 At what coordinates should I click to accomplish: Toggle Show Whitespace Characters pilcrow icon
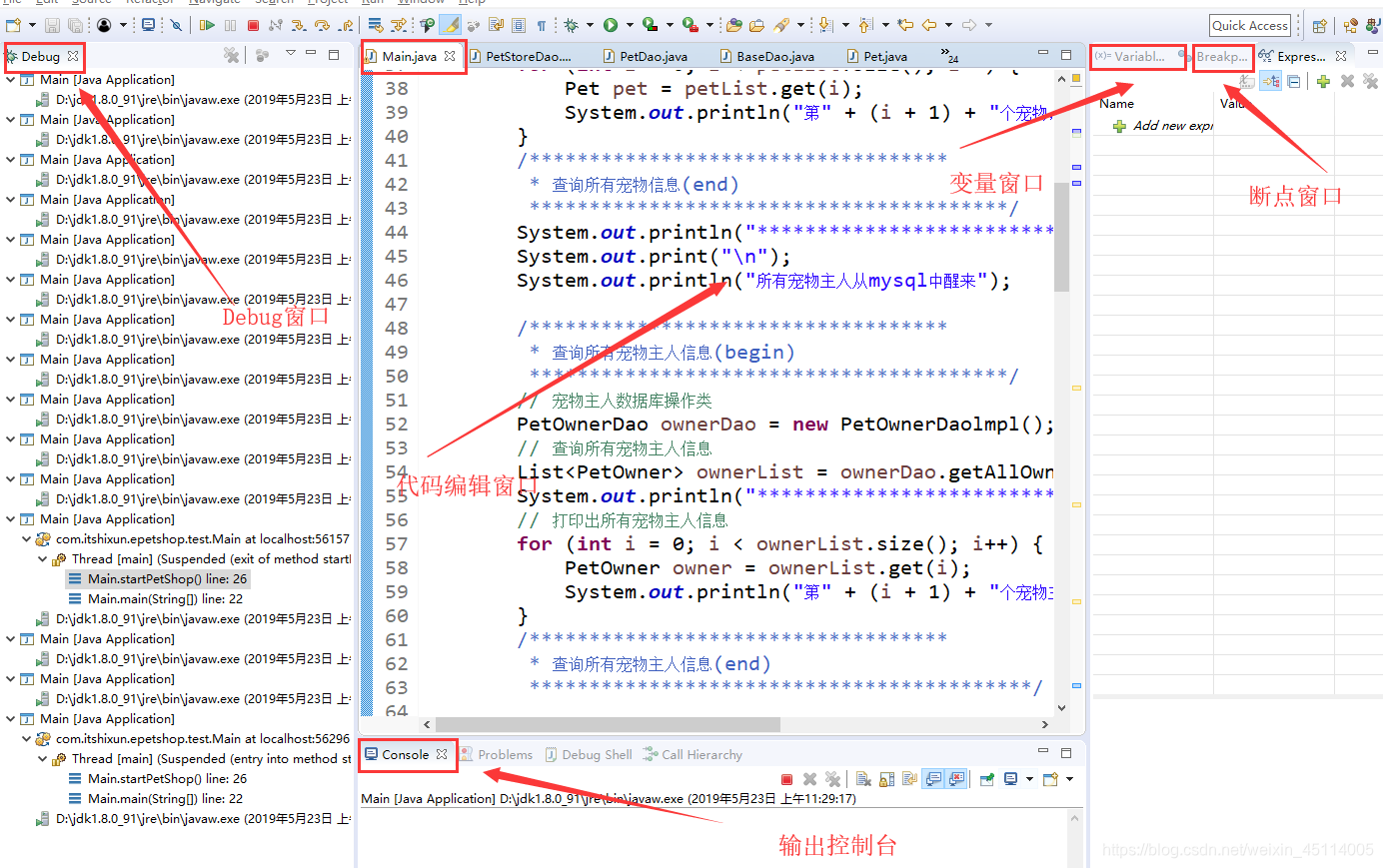542,25
